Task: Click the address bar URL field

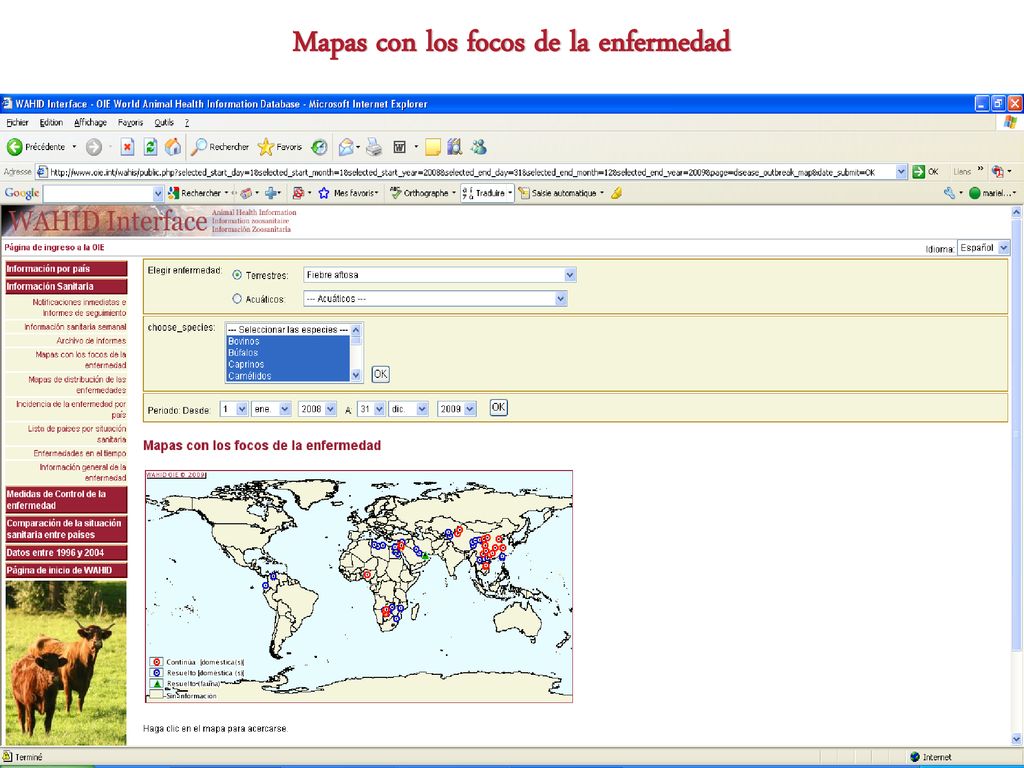Action: tap(466, 172)
